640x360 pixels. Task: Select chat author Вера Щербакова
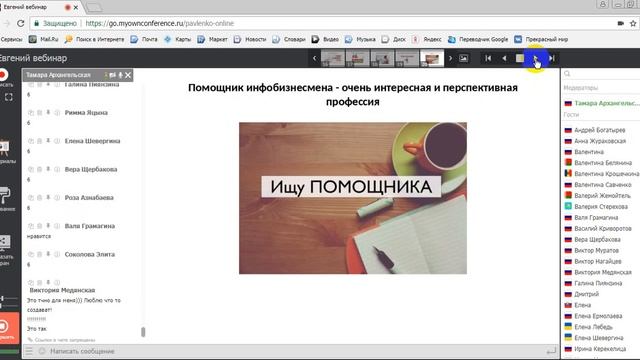pos(91,169)
